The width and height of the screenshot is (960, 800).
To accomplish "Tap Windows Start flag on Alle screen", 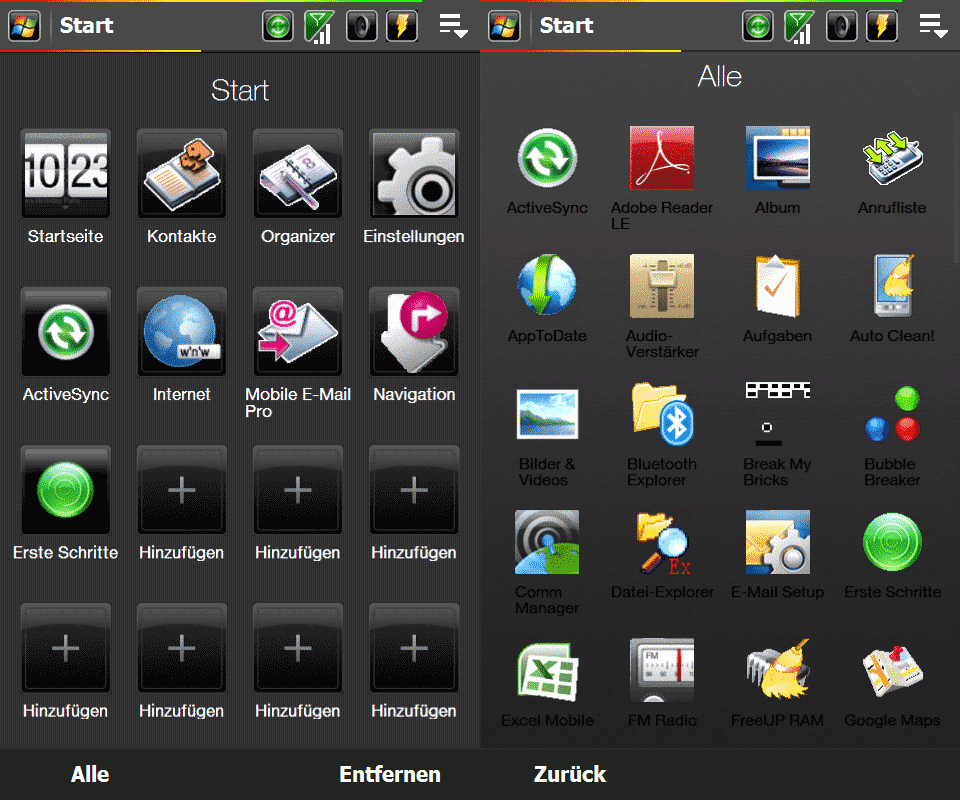I will (x=504, y=26).
